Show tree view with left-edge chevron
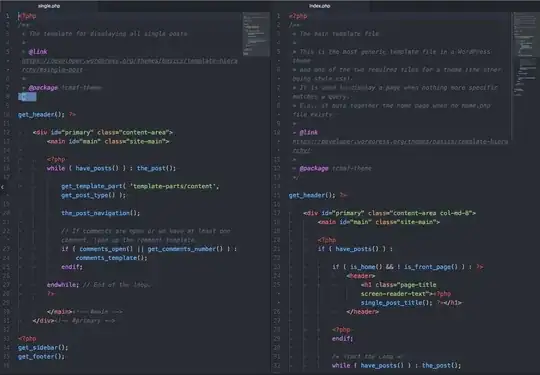 (x=2, y=187)
